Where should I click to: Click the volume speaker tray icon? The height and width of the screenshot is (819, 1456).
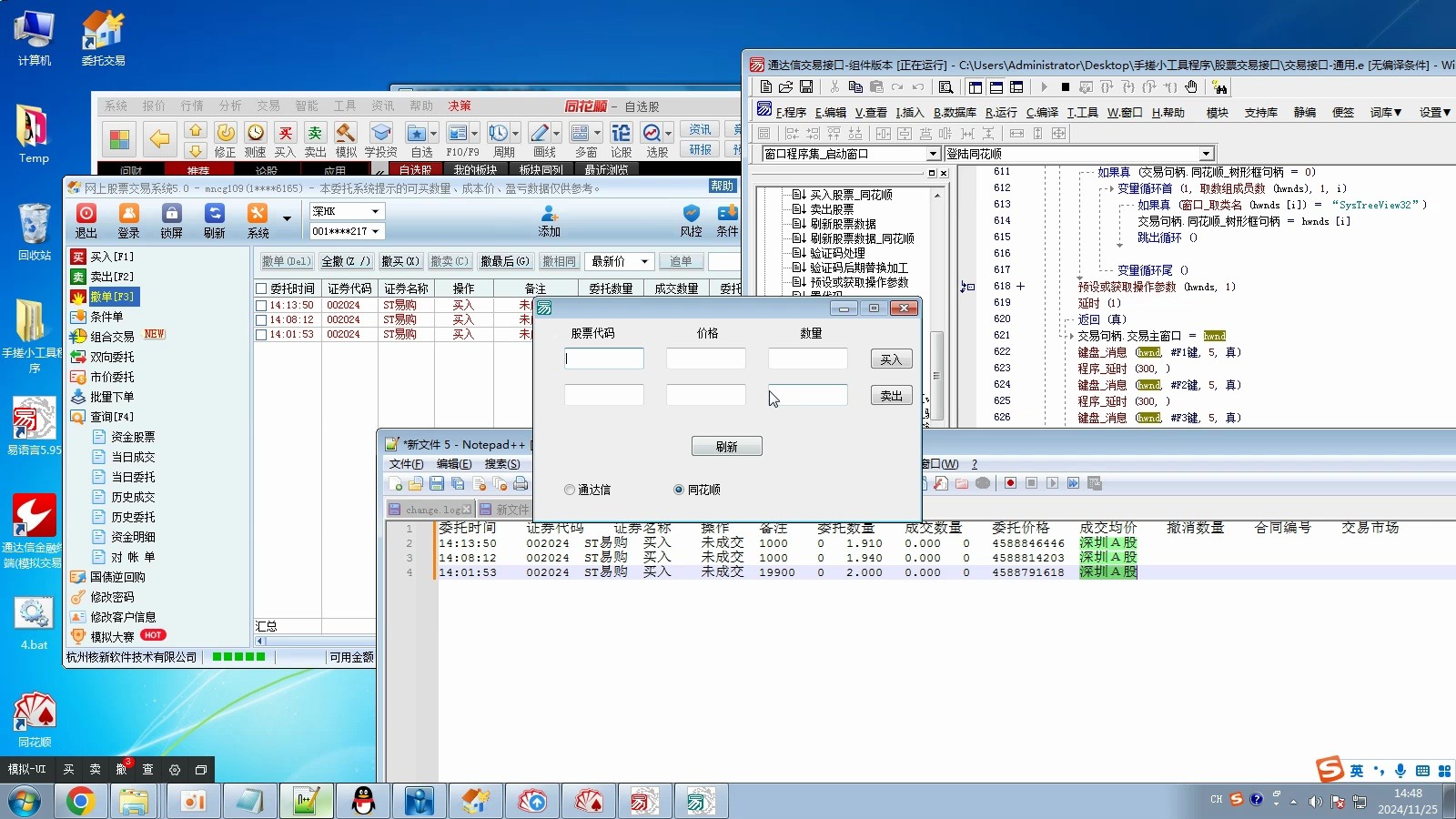1315,802
